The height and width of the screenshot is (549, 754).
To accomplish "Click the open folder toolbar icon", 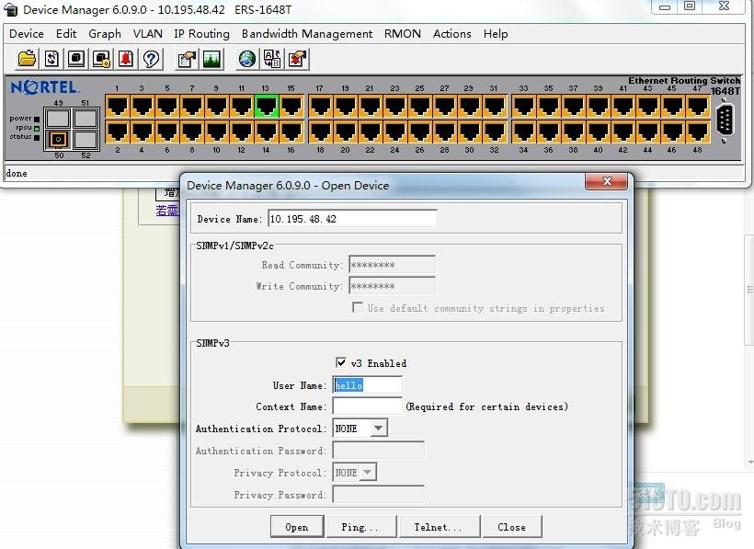I will coord(26,59).
